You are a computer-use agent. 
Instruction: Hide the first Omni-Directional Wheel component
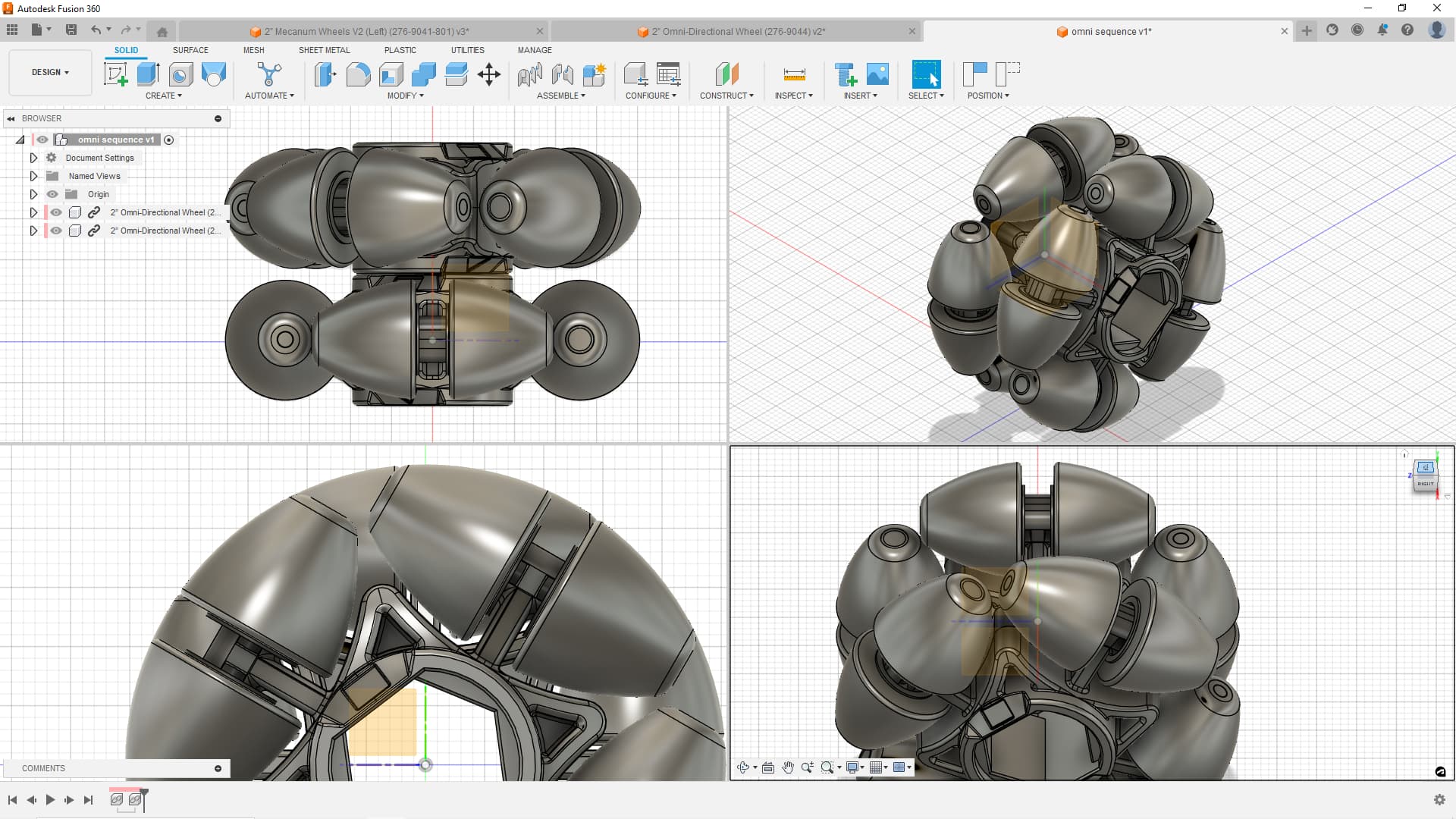[56, 212]
